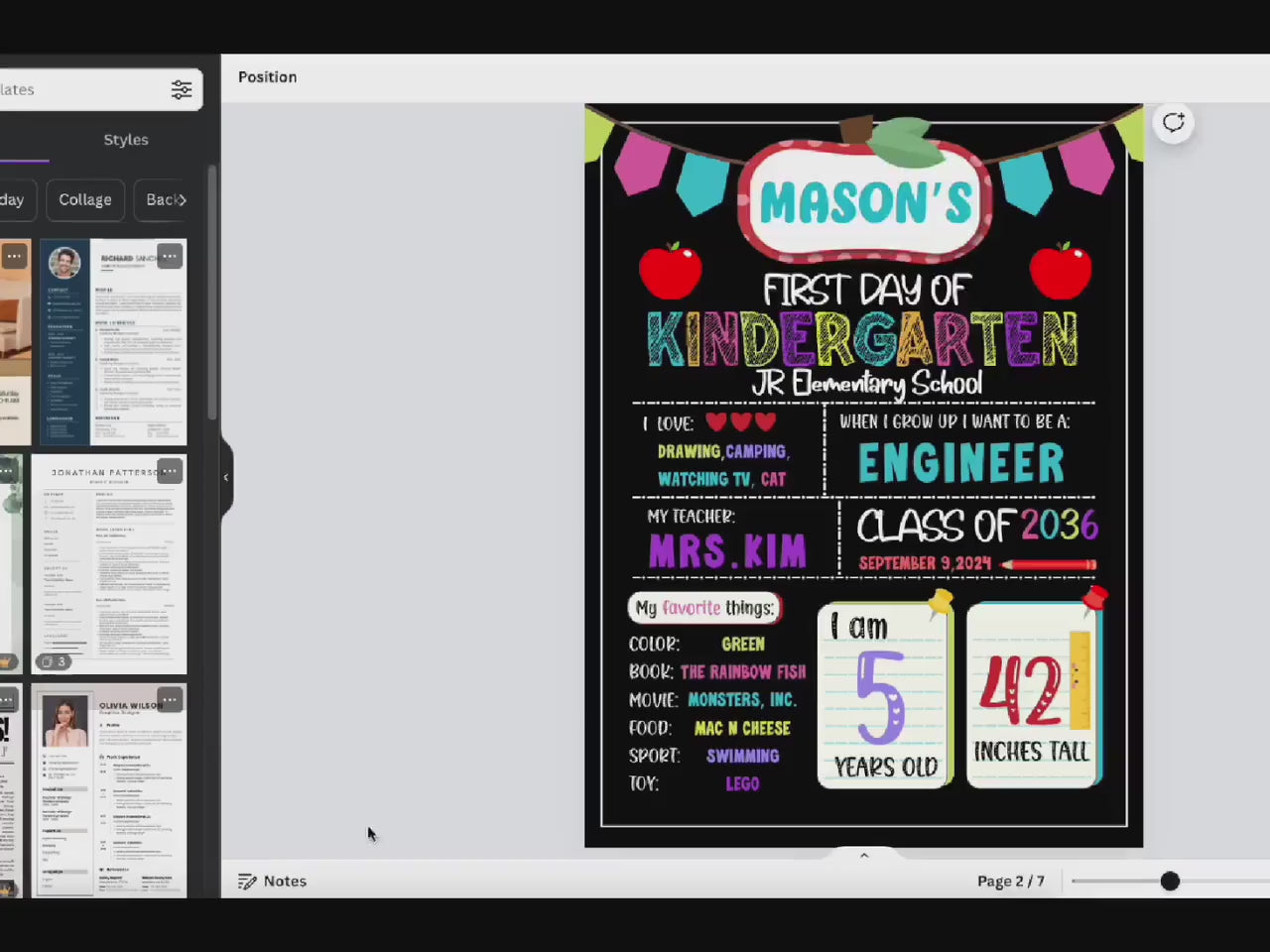Select the ENGINEER text on the design

pyautogui.click(x=960, y=463)
